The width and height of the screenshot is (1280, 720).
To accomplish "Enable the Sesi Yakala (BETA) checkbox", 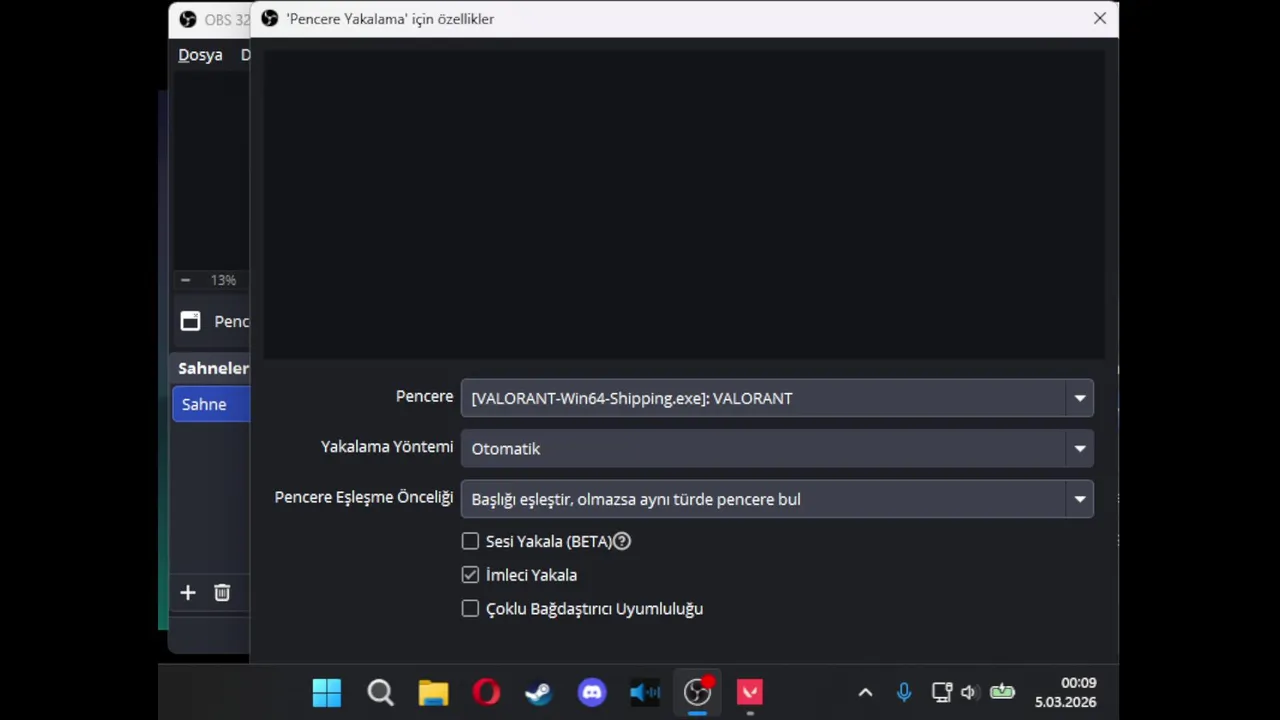I will click(x=470, y=541).
